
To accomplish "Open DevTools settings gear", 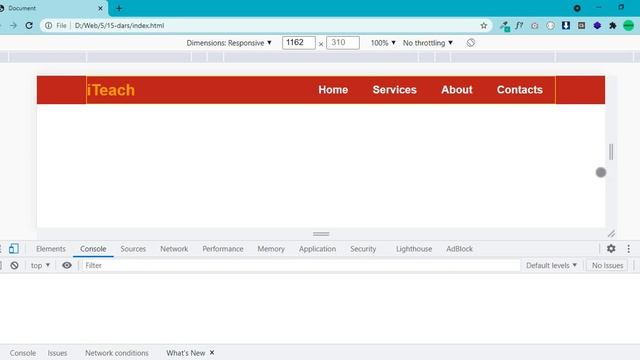I will (x=611, y=248).
